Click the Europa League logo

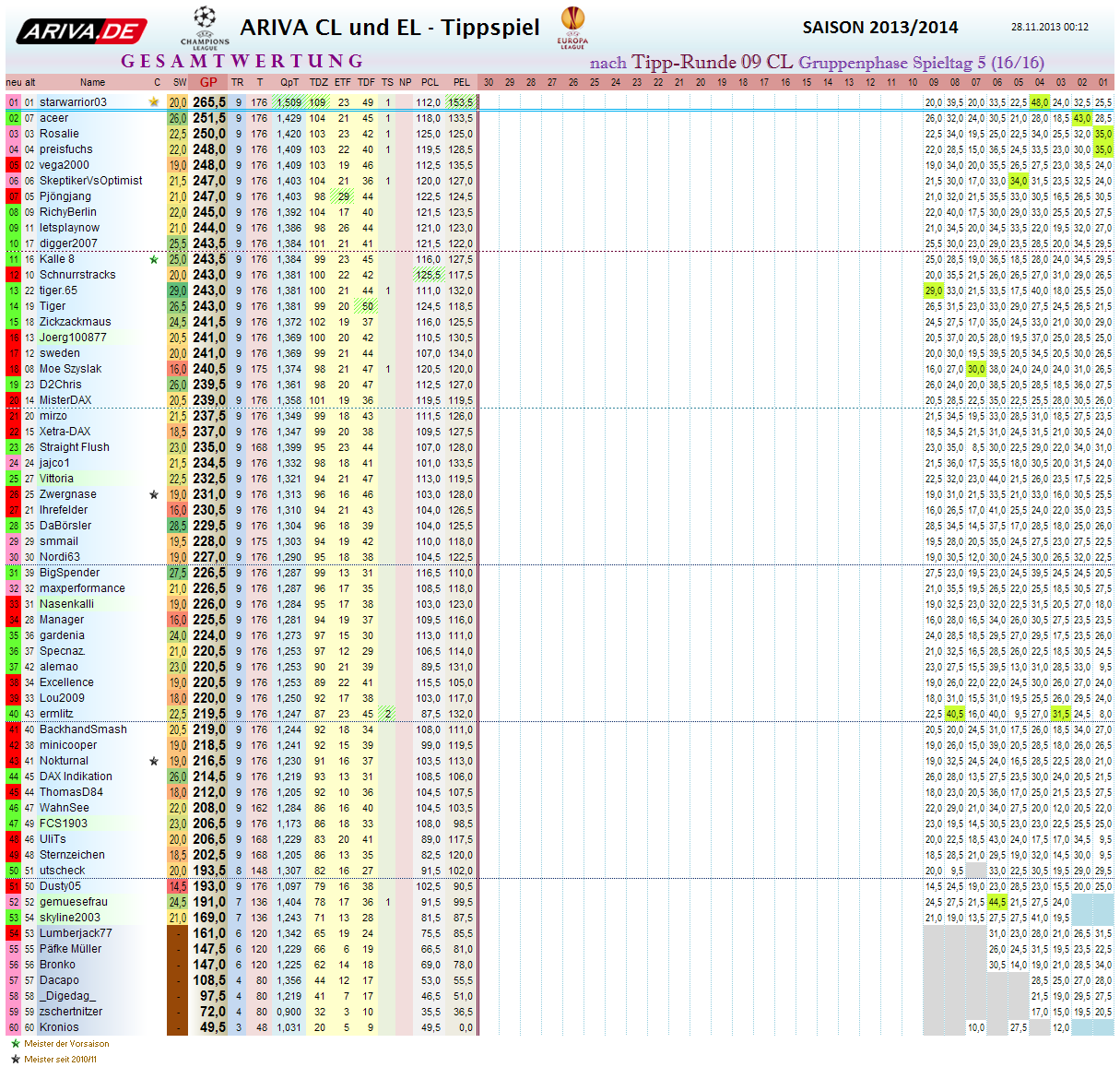tap(572, 28)
